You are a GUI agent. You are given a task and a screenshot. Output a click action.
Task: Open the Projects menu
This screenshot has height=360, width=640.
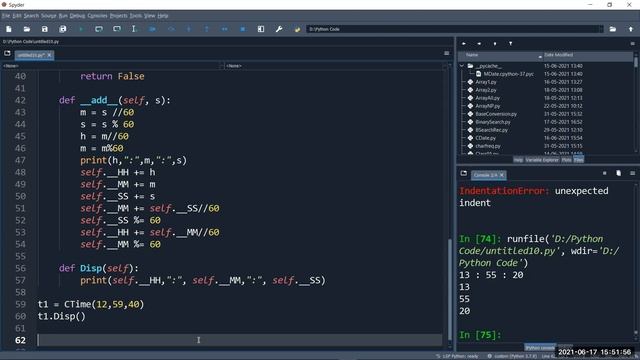pyautogui.click(x=119, y=16)
